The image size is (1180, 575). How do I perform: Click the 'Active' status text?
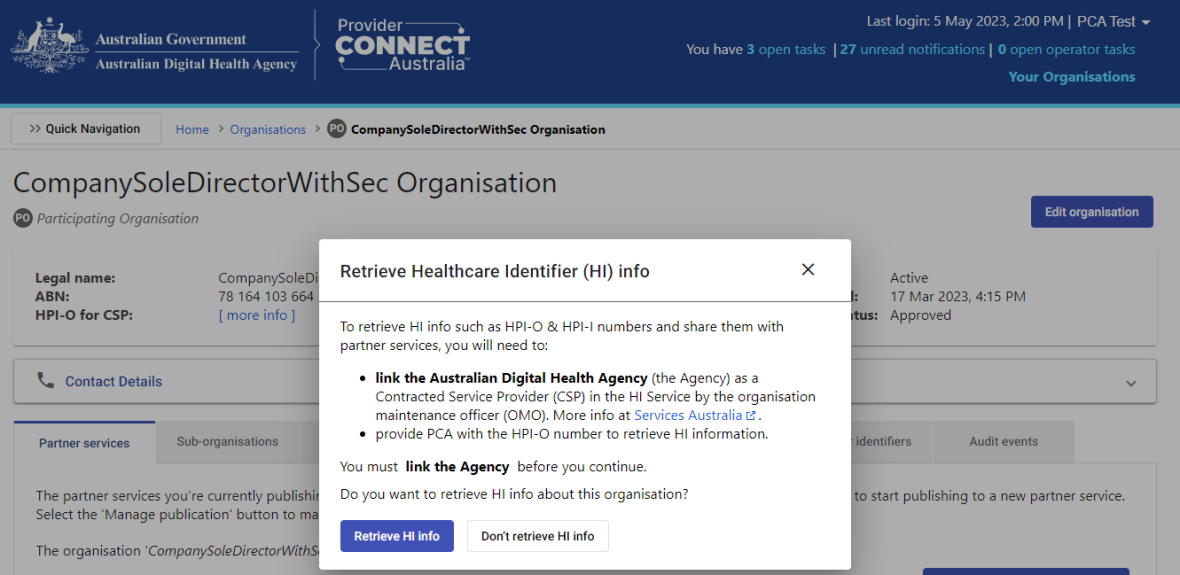(909, 278)
